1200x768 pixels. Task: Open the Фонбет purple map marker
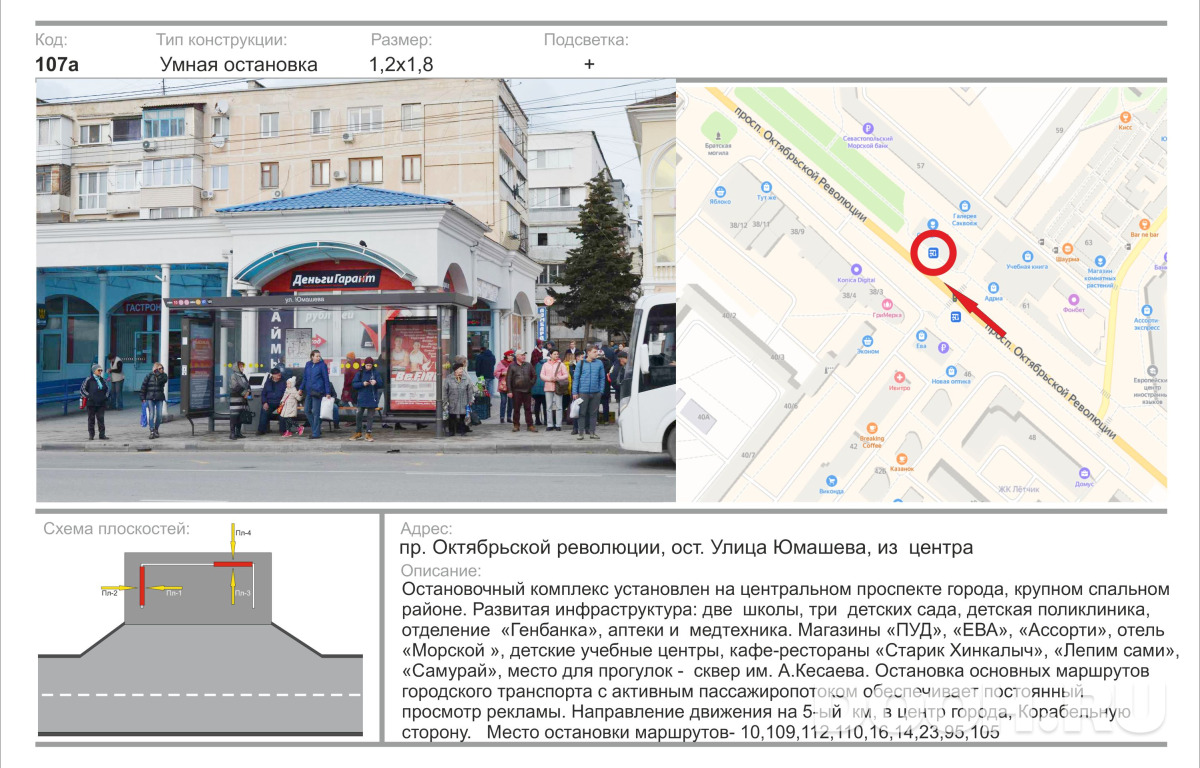[1073, 298]
